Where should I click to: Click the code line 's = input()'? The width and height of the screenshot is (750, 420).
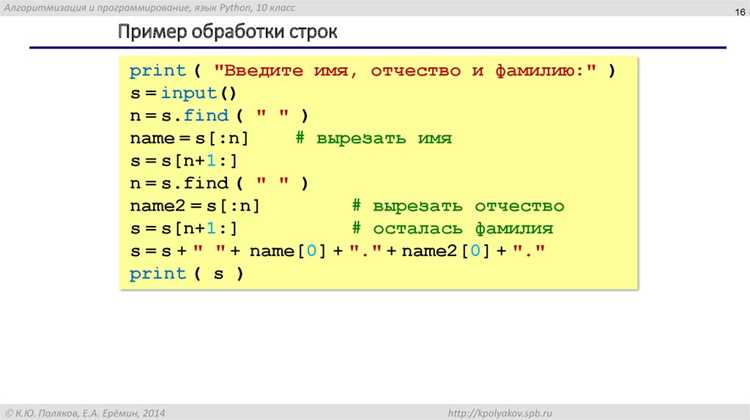click(183, 93)
